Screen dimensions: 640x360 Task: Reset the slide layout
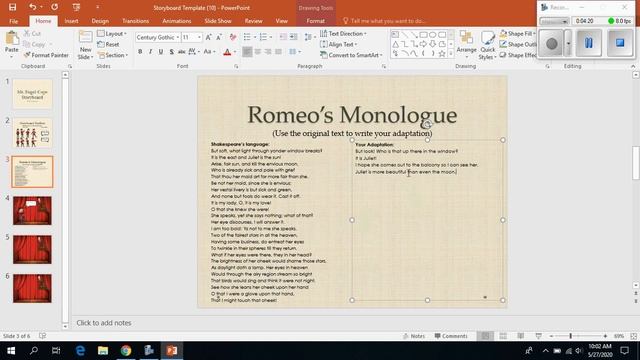pos(108,44)
